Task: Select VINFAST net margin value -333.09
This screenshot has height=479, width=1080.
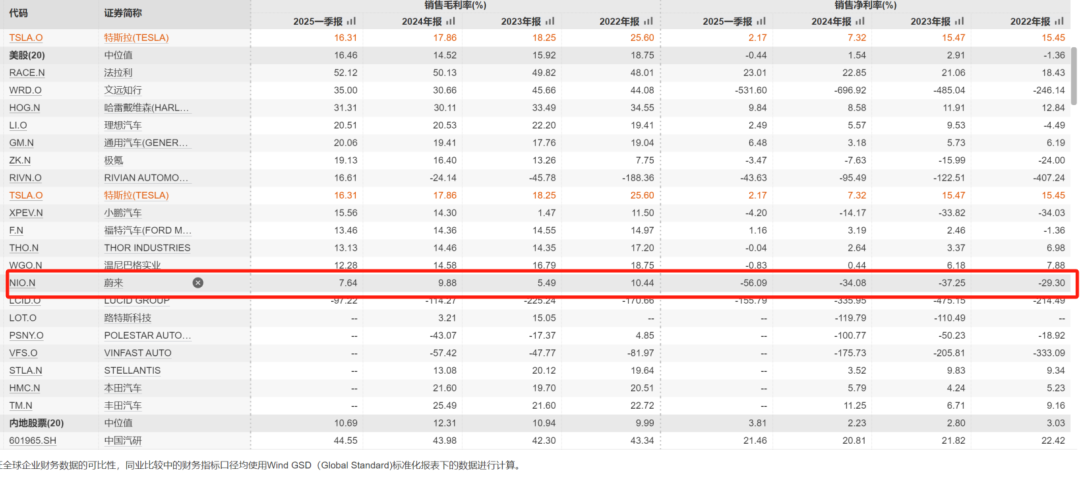Action: 1049,353
